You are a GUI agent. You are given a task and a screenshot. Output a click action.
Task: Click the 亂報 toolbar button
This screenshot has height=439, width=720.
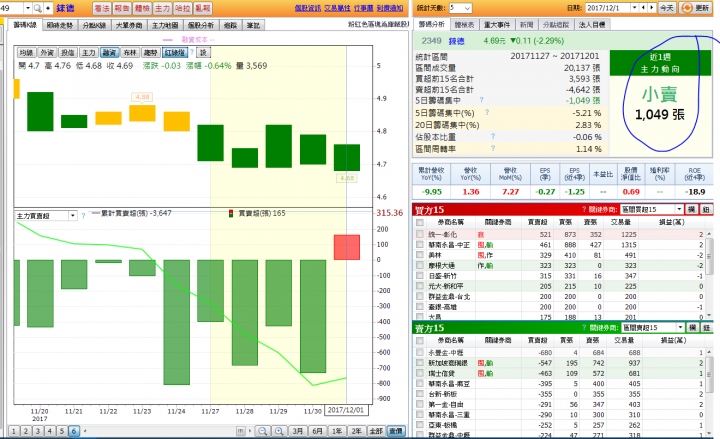click(202, 8)
